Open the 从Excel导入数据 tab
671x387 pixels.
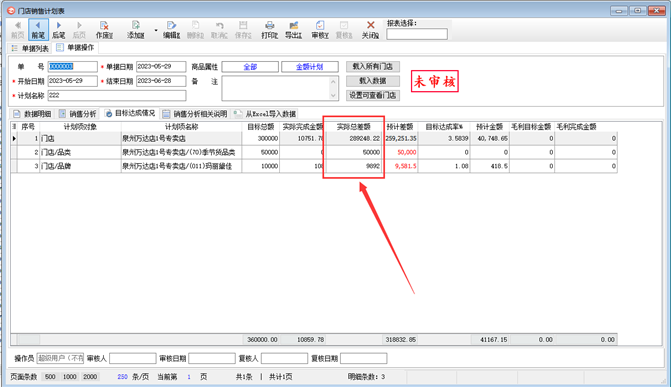(265, 114)
